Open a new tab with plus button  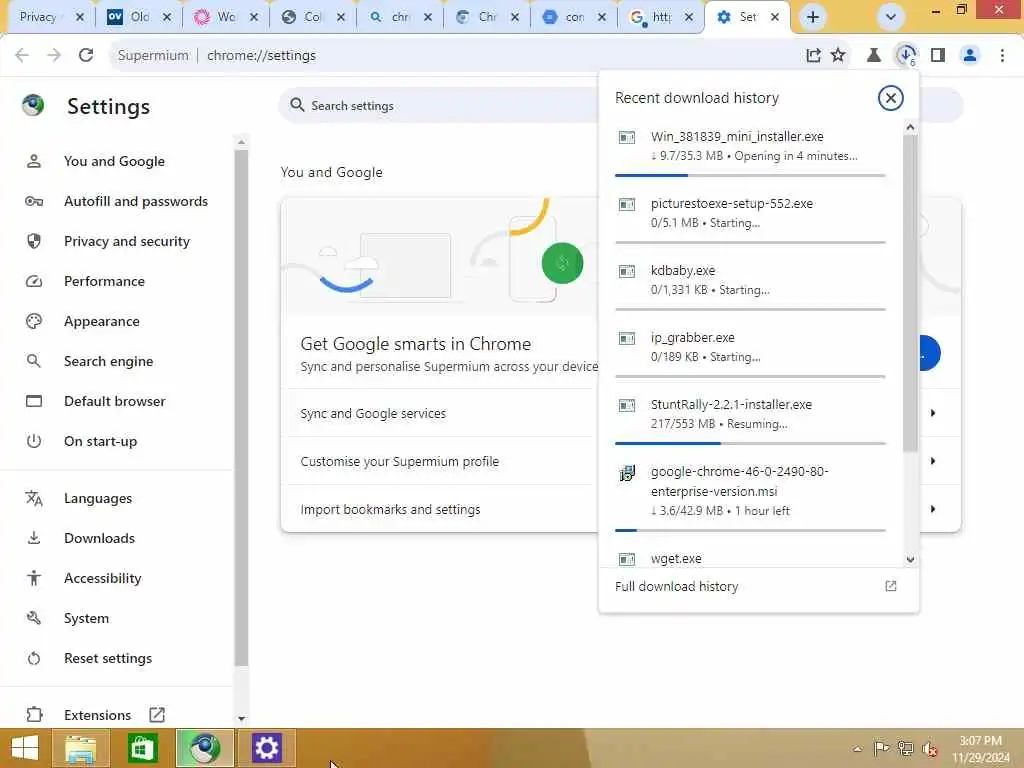(812, 17)
